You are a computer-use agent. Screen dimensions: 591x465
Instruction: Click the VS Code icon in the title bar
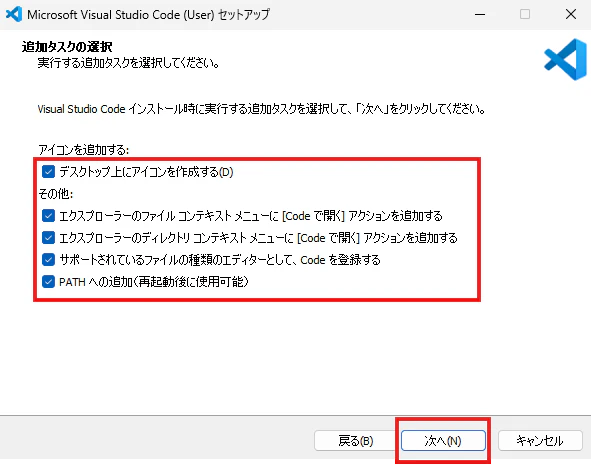click(x=14, y=14)
